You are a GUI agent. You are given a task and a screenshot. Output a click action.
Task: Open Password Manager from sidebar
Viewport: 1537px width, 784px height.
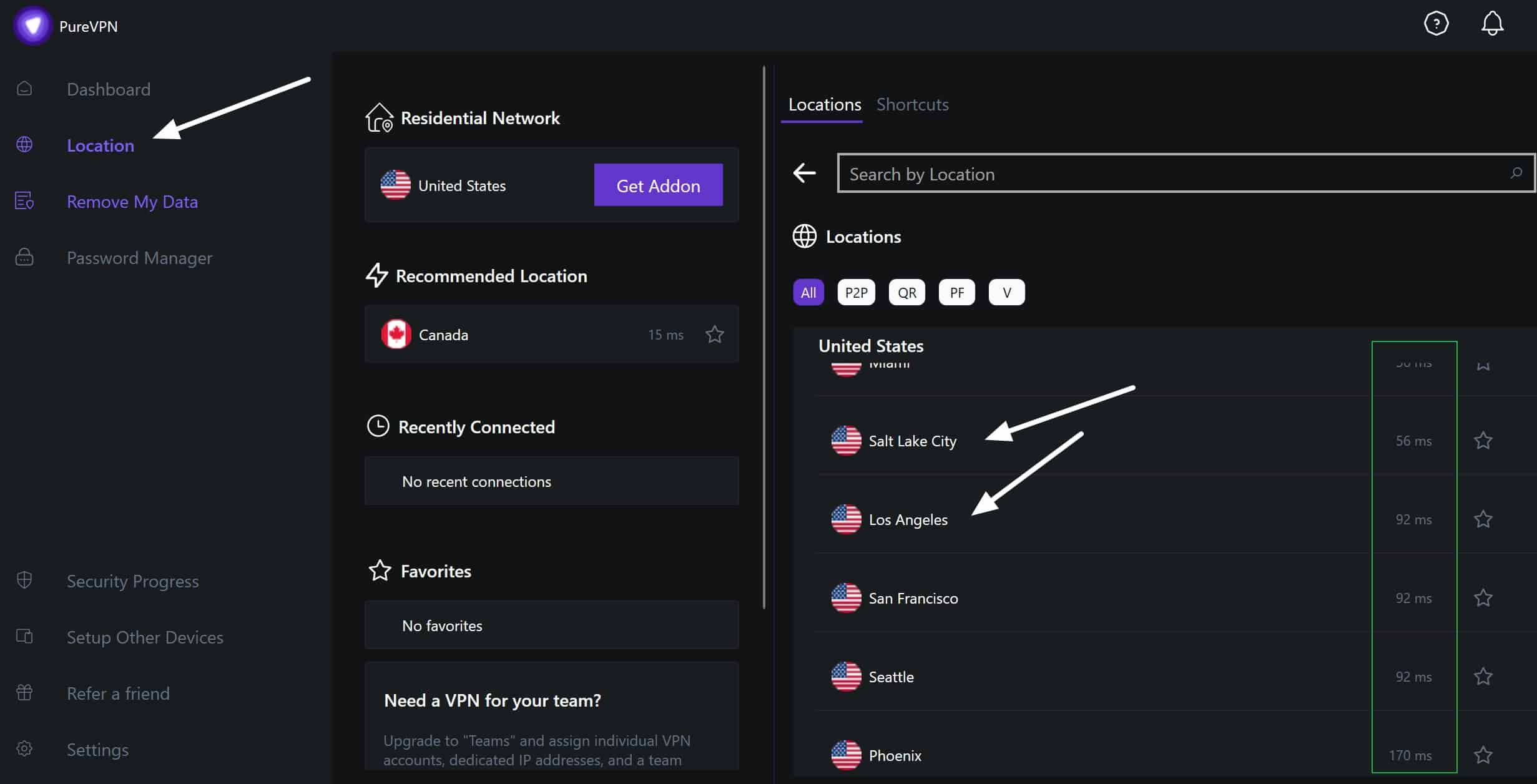point(139,258)
